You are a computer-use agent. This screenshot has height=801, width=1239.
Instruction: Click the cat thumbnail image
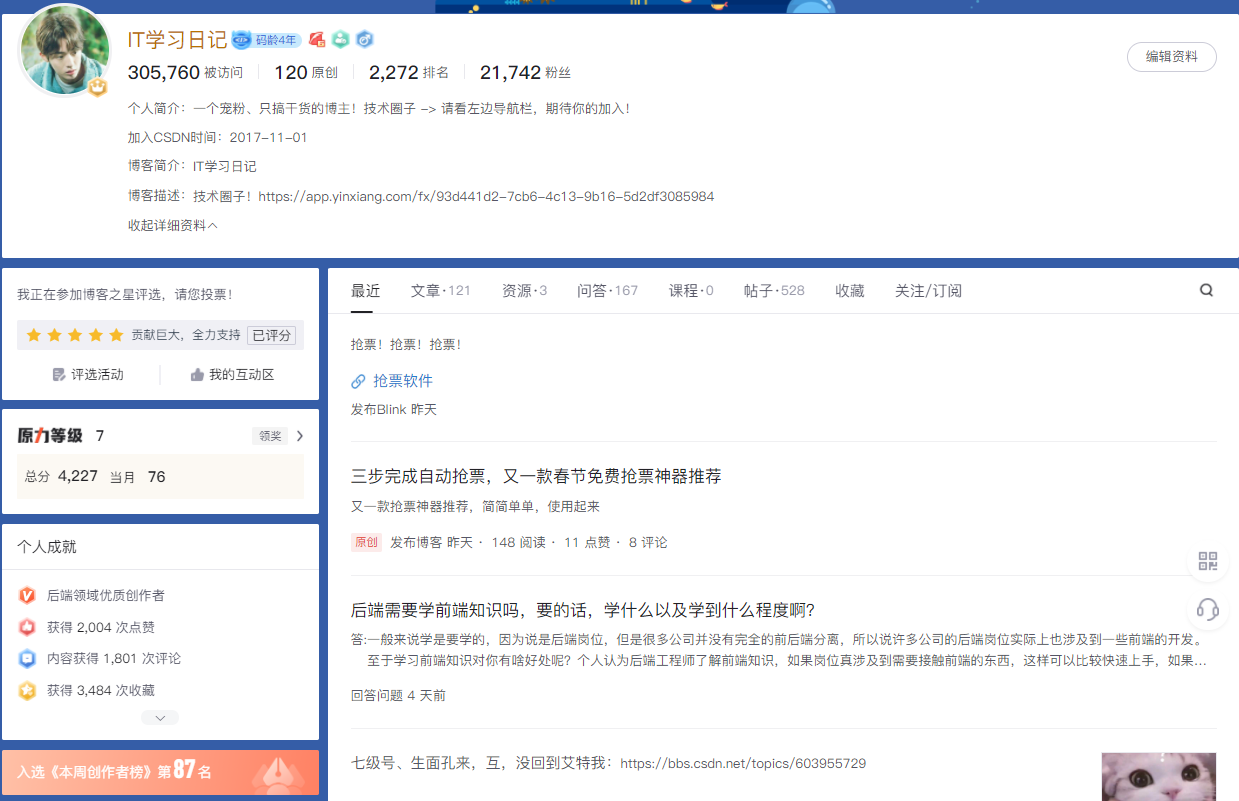tap(1158, 777)
